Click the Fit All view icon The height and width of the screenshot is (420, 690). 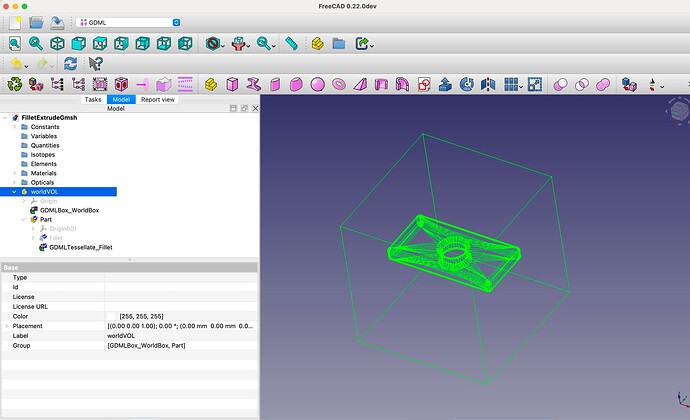15,44
